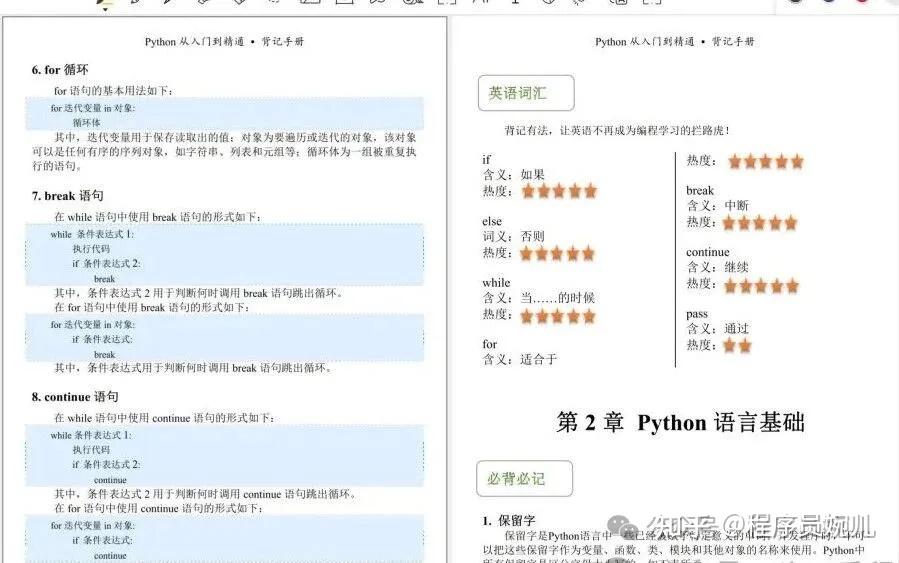Click the code line "循环体"

87,122
